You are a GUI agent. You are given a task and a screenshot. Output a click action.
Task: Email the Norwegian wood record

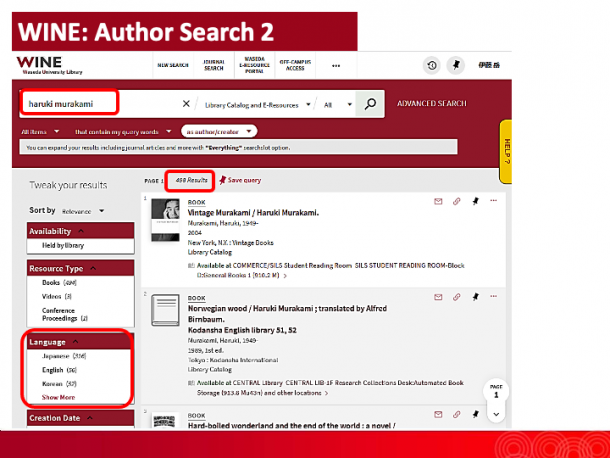pos(438,297)
